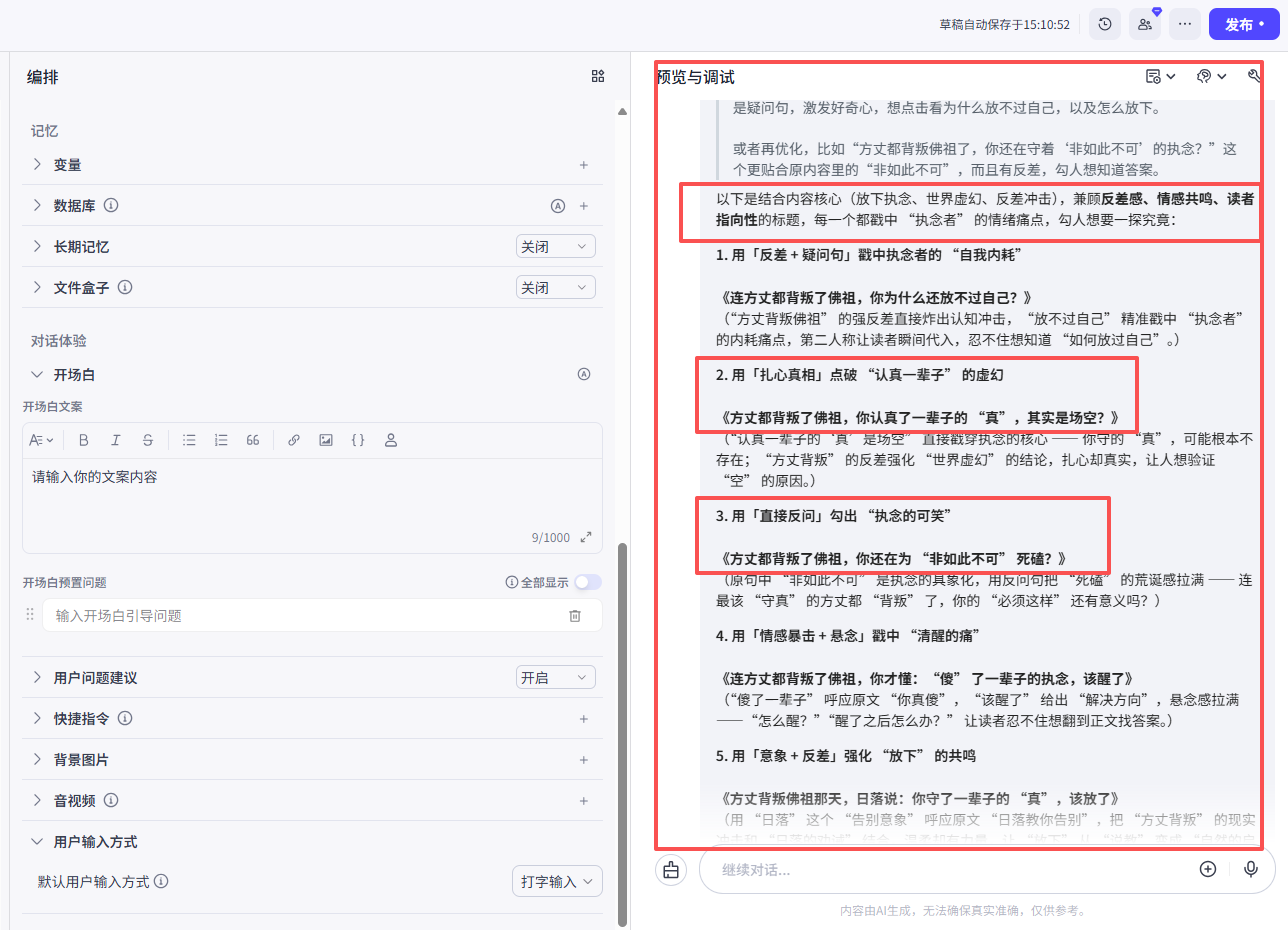Open the three-dot more options menu
The height and width of the screenshot is (930, 1288).
pyautogui.click(x=1185, y=25)
